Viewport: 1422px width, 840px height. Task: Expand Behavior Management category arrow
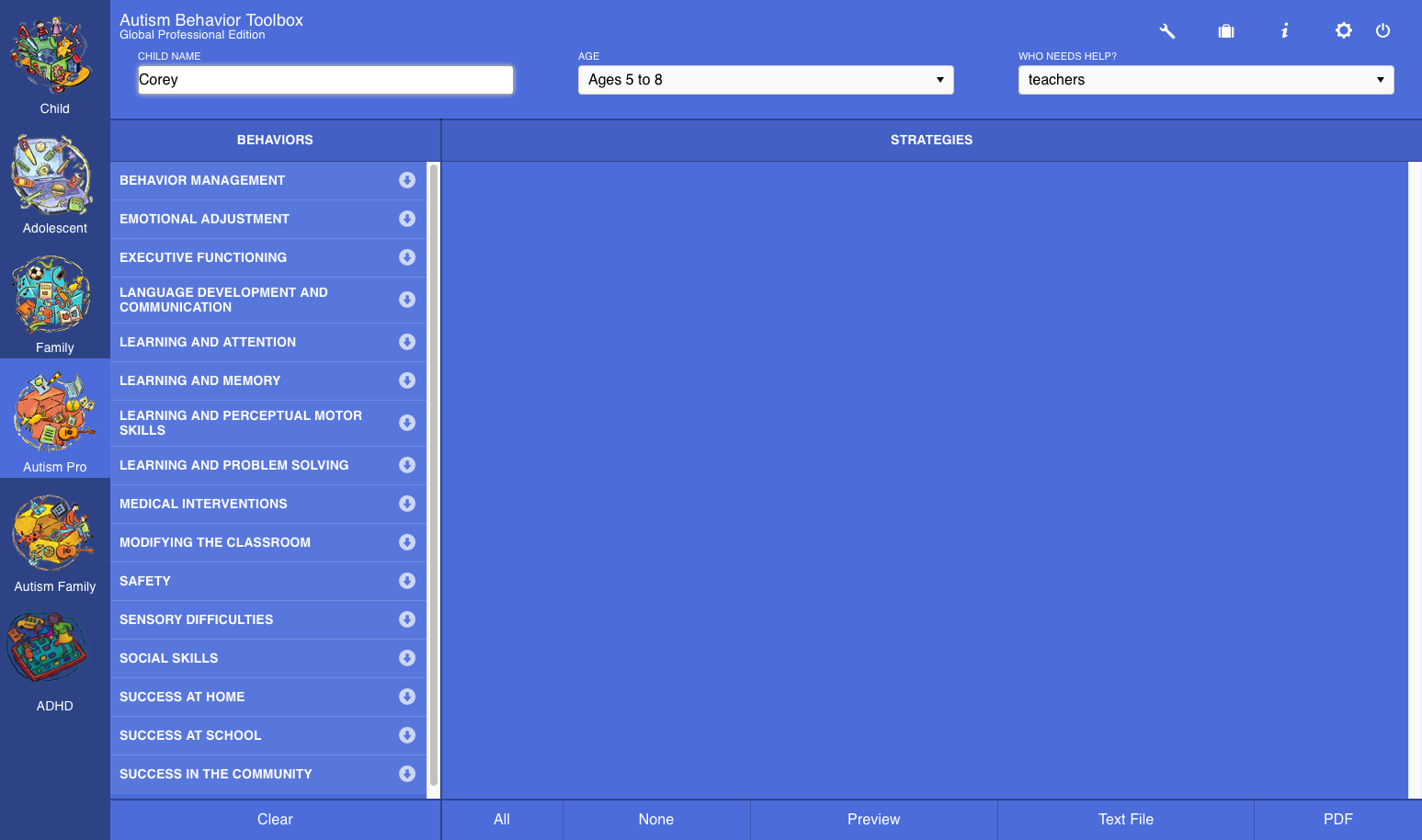pos(407,180)
